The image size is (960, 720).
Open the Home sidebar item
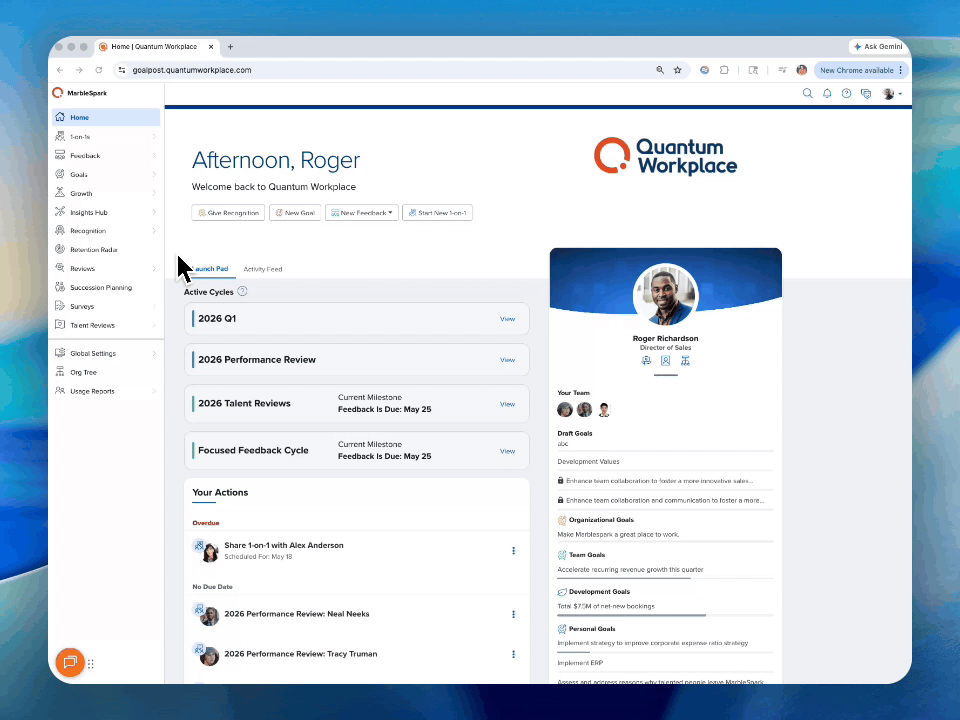pyautogui.click(x=106, y=117)
